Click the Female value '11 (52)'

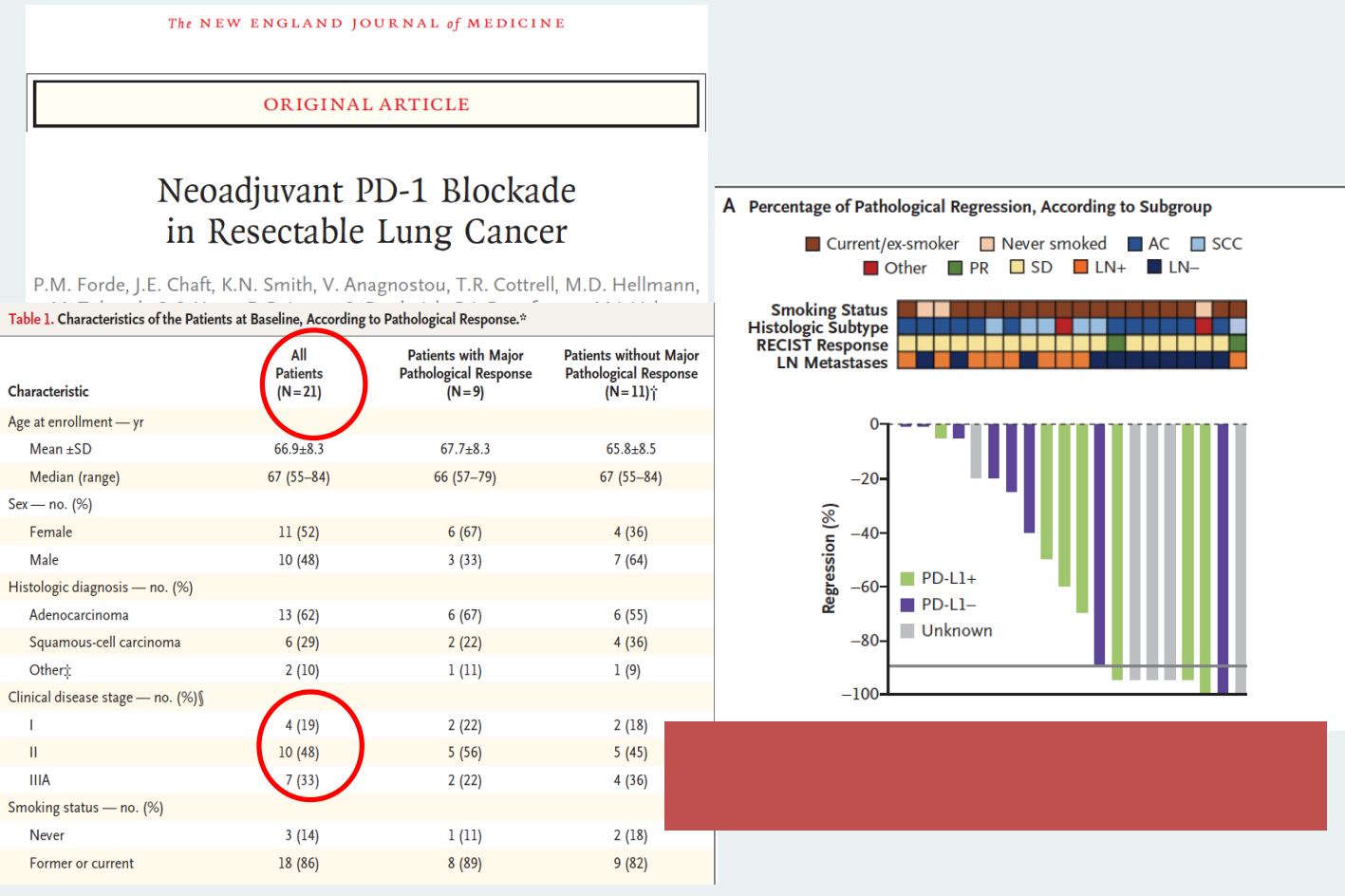point(299,532)
